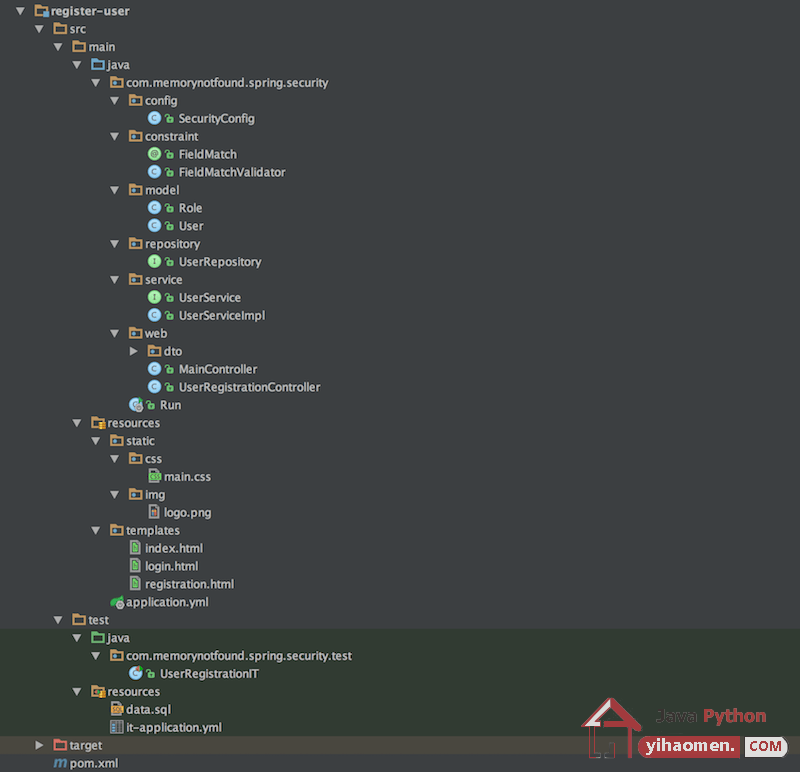Collapse the test folder arrow
Image resolution: width=800 pixels, height=772 pixels.
click(x=58, y=620)
